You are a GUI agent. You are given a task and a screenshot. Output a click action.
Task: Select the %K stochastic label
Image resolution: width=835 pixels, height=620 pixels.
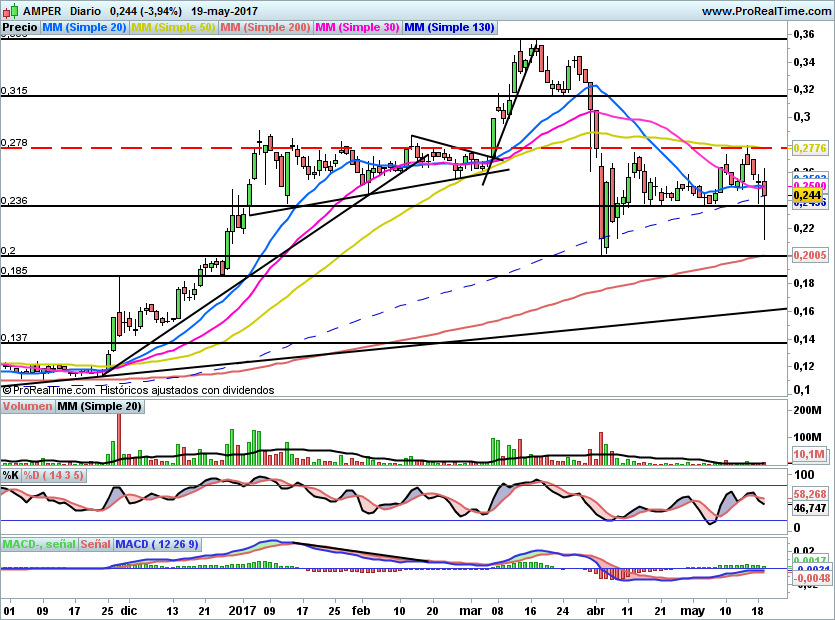click(11, 474)
